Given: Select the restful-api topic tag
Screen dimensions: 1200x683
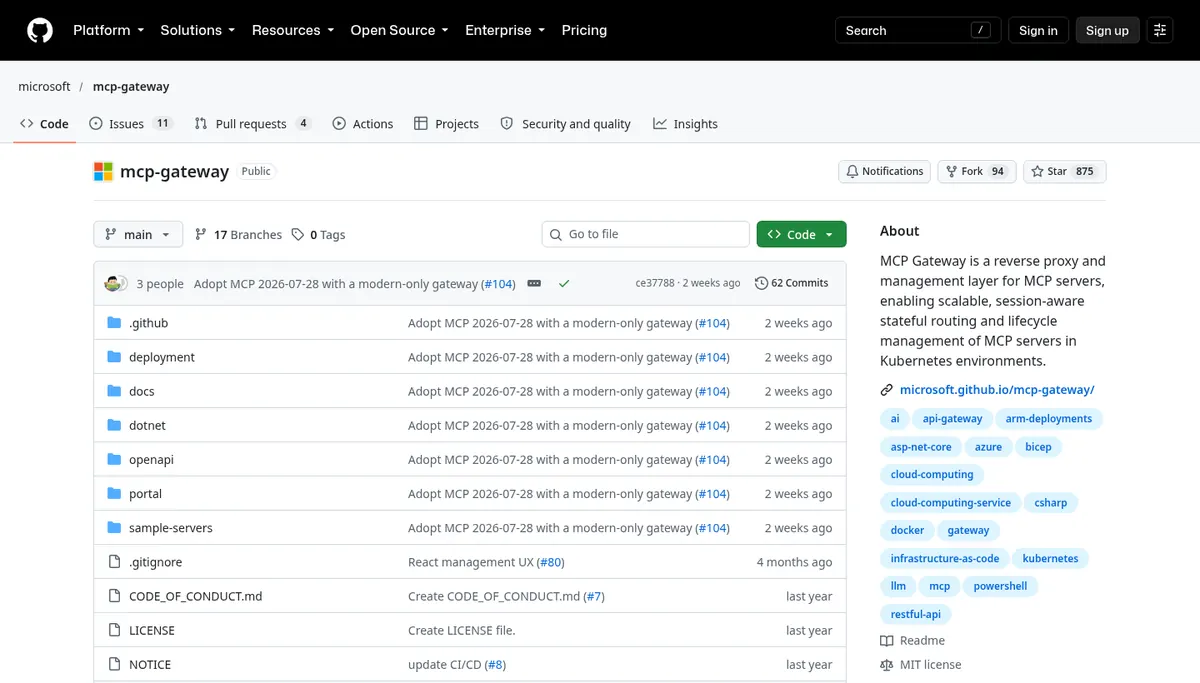Looking at the screenshot, I should click(915, 615).
